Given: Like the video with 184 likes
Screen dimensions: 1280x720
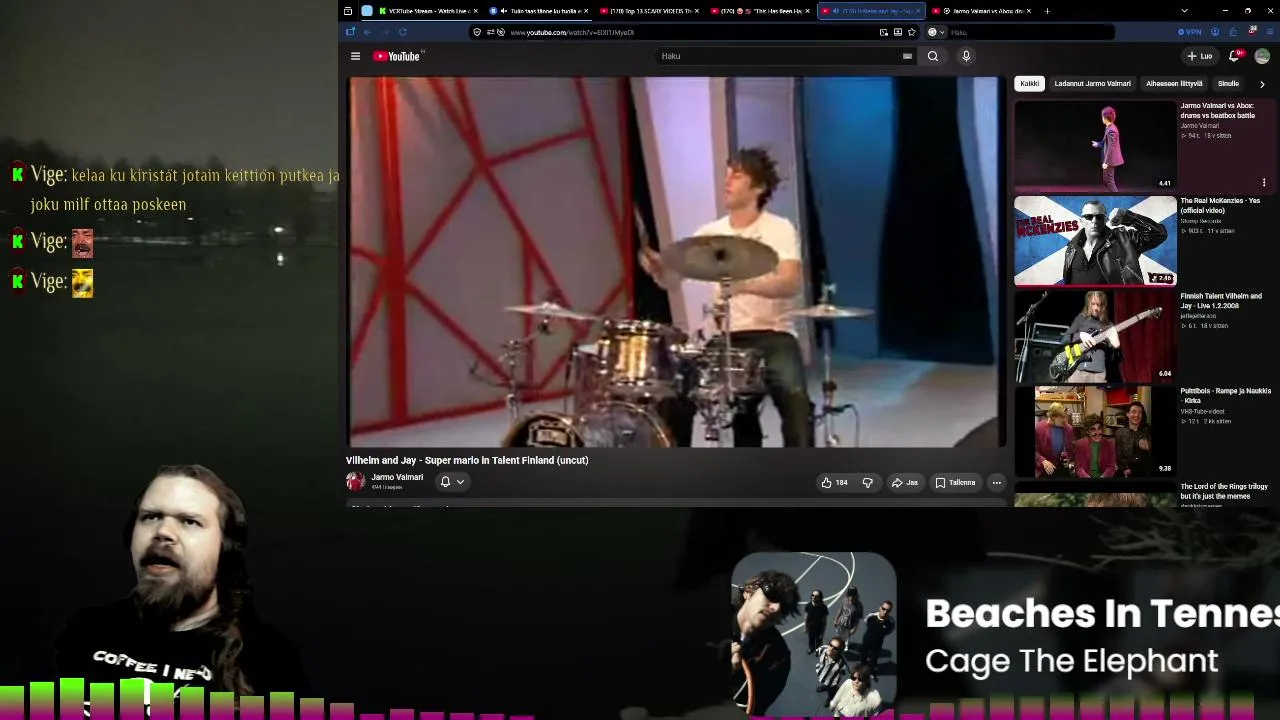Looking at the screenshot, I should click(834, 482).
